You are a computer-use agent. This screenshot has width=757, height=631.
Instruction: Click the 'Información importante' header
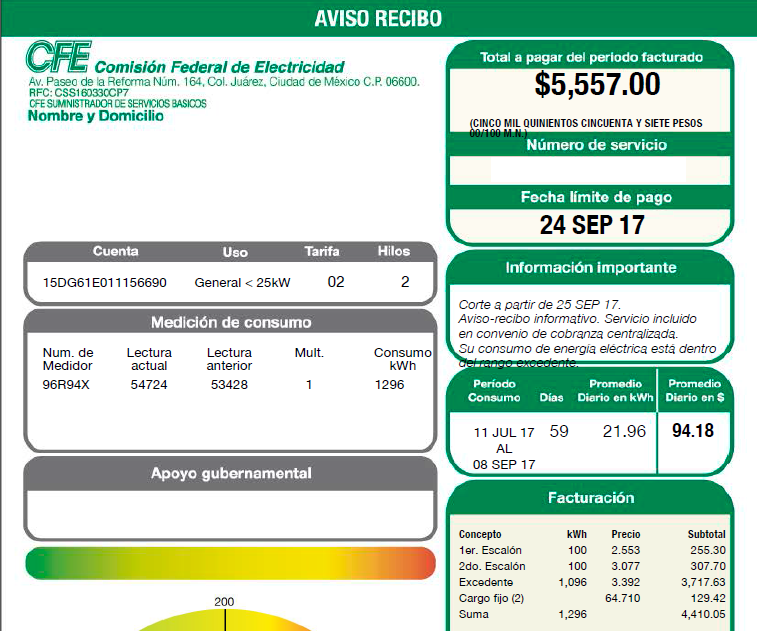pyautogui.click(x=591, y=267)
